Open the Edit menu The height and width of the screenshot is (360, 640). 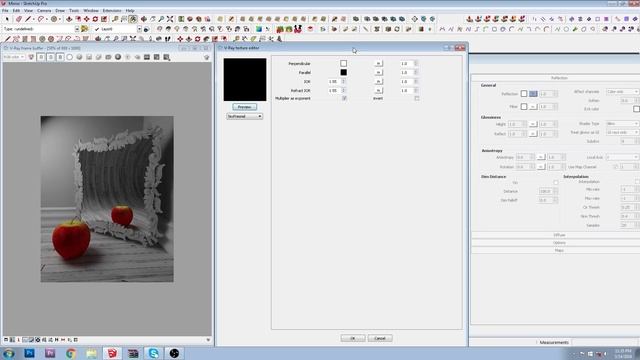point(16,11)
